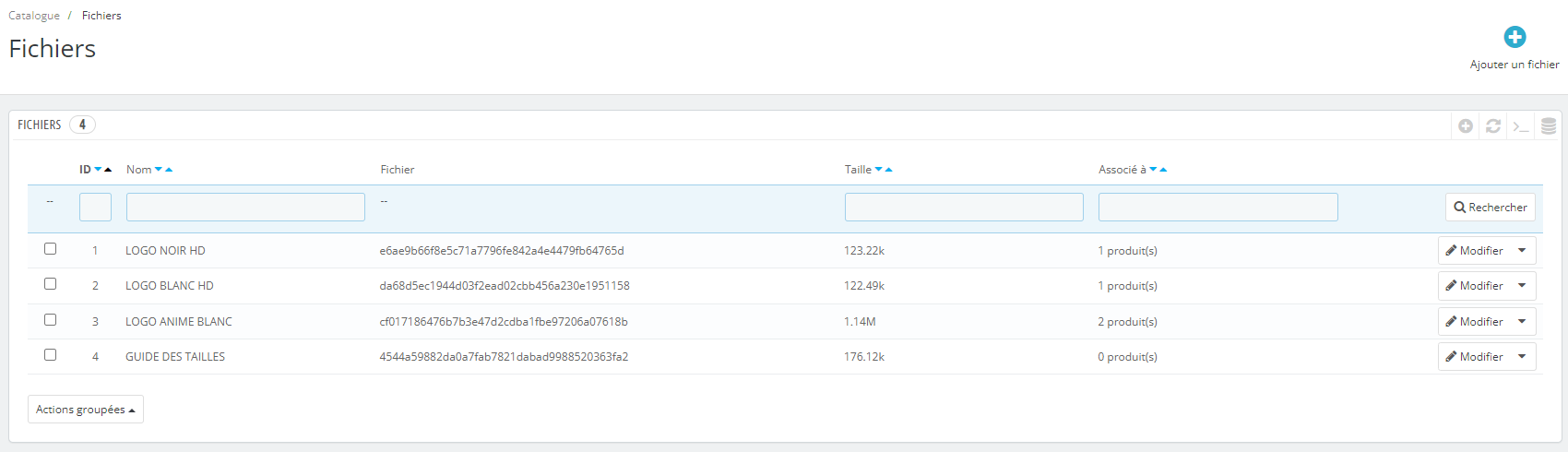Viewport: 1568px width, 452px height.
Task: Tick the GUIDE DES TAILLES checkbox
Action: (51, 355)
